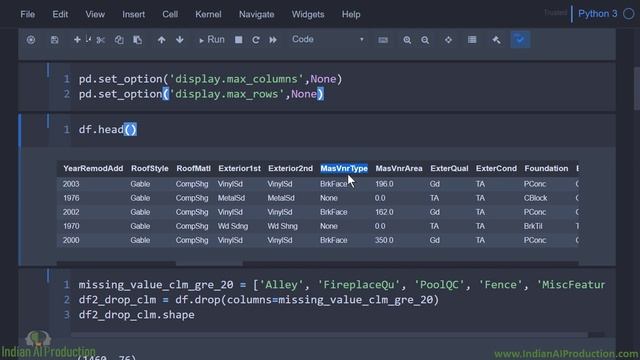This screenshot has width=640, height=360.
Task: Click the Wd Sdng cell
Action: click(233, 226)
